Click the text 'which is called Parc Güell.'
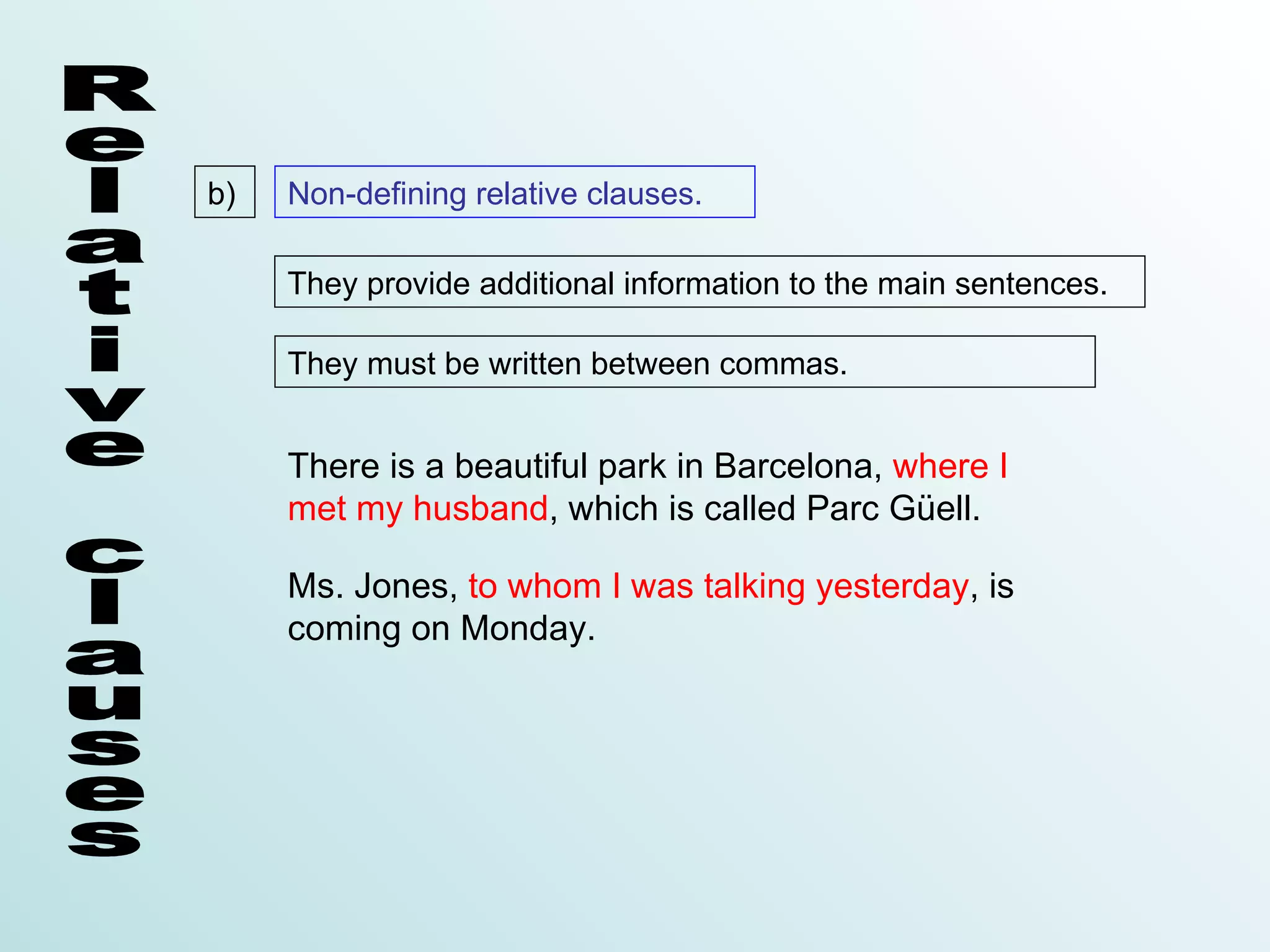The height and width of the screenshot is (952, 1270). [x=775, y=509]
